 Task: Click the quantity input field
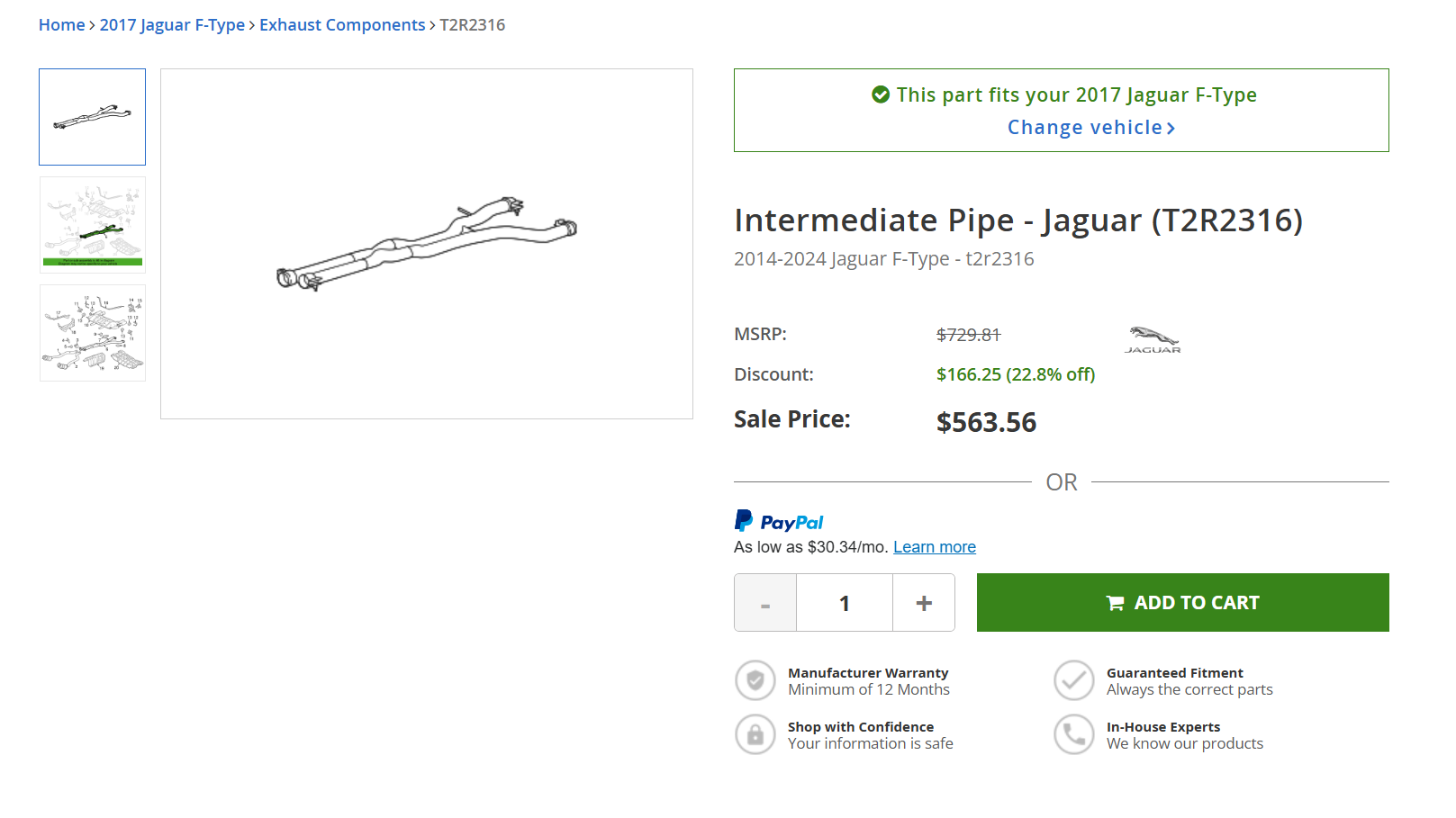pos(845,603)
